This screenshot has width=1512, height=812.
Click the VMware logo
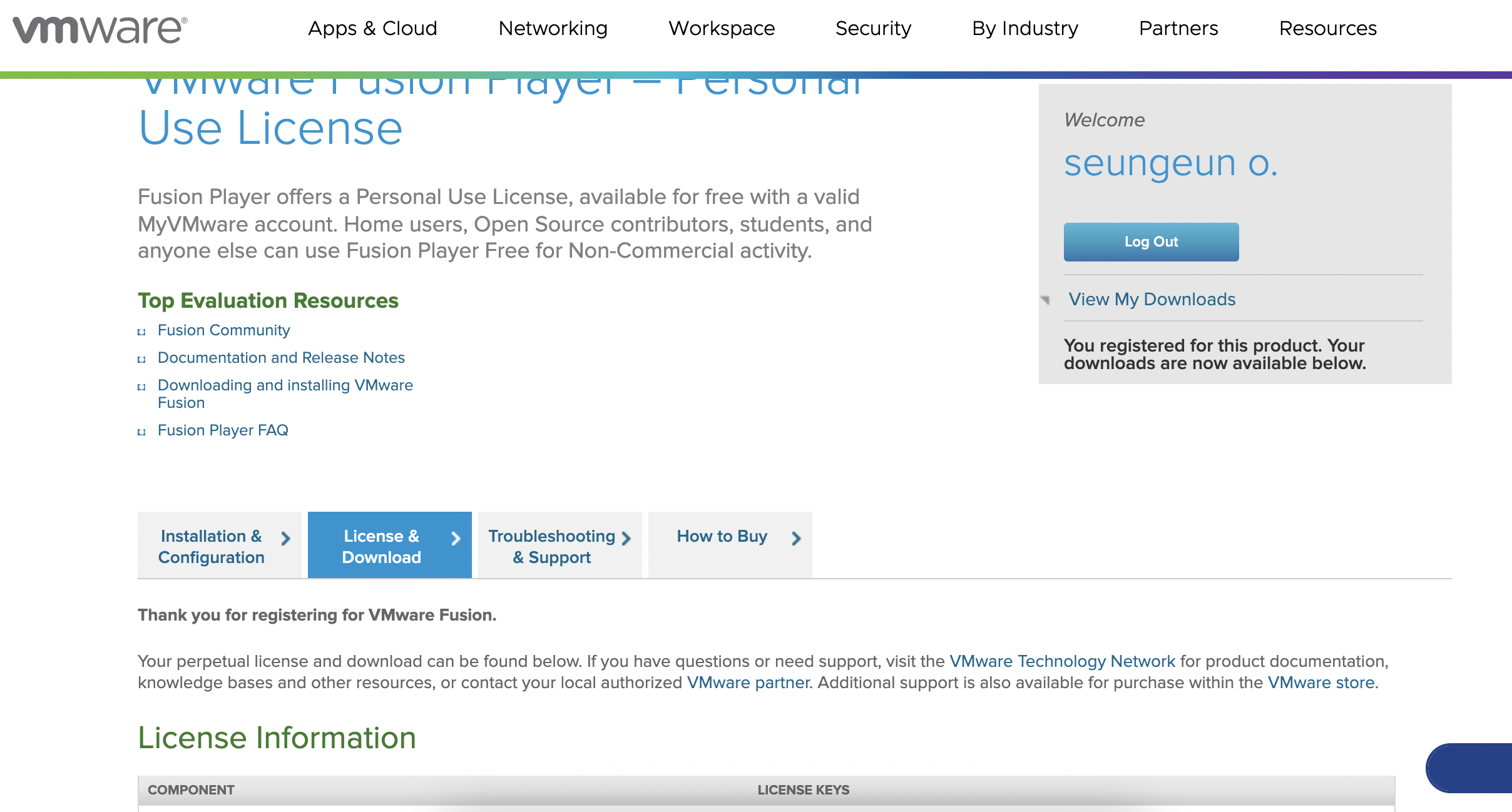coord(100,29)
